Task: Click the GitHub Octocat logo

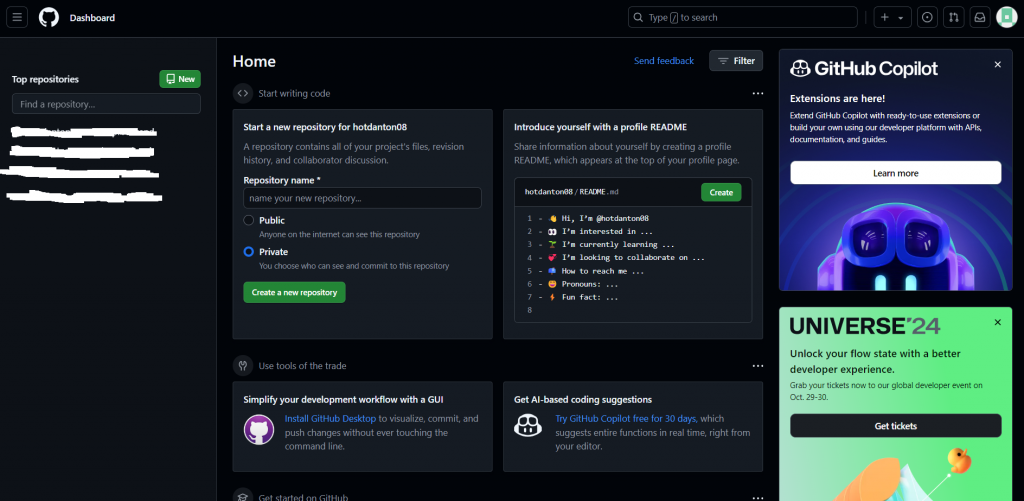Action: (49, 17)
